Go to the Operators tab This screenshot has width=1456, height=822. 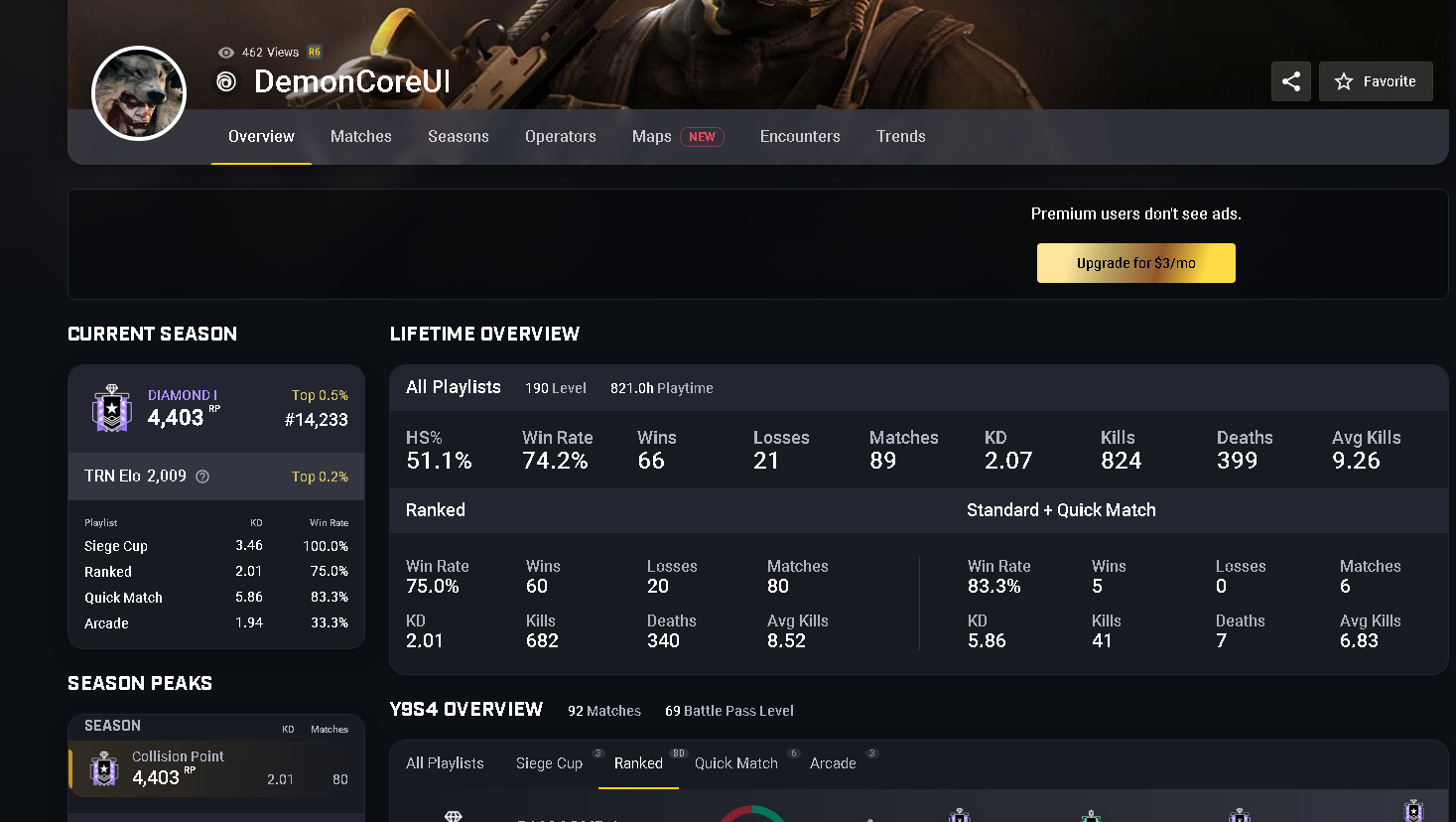[560, 137]
